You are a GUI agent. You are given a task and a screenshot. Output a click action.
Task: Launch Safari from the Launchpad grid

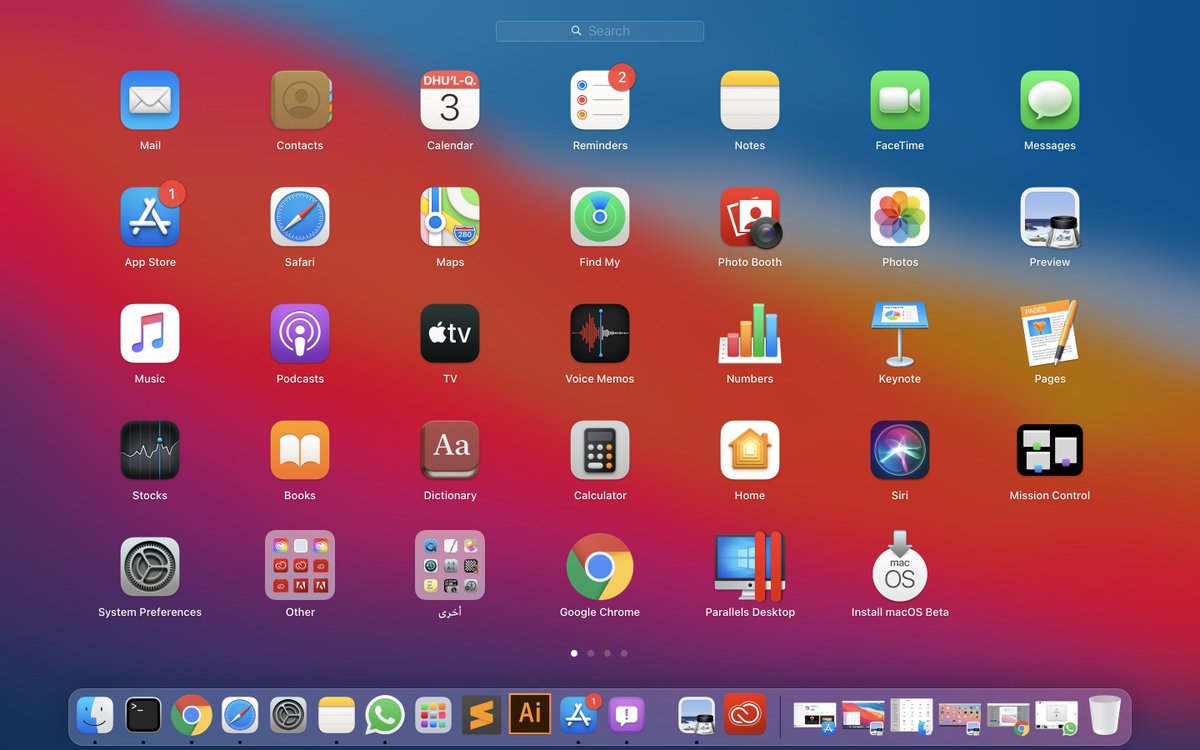[300, 217]
